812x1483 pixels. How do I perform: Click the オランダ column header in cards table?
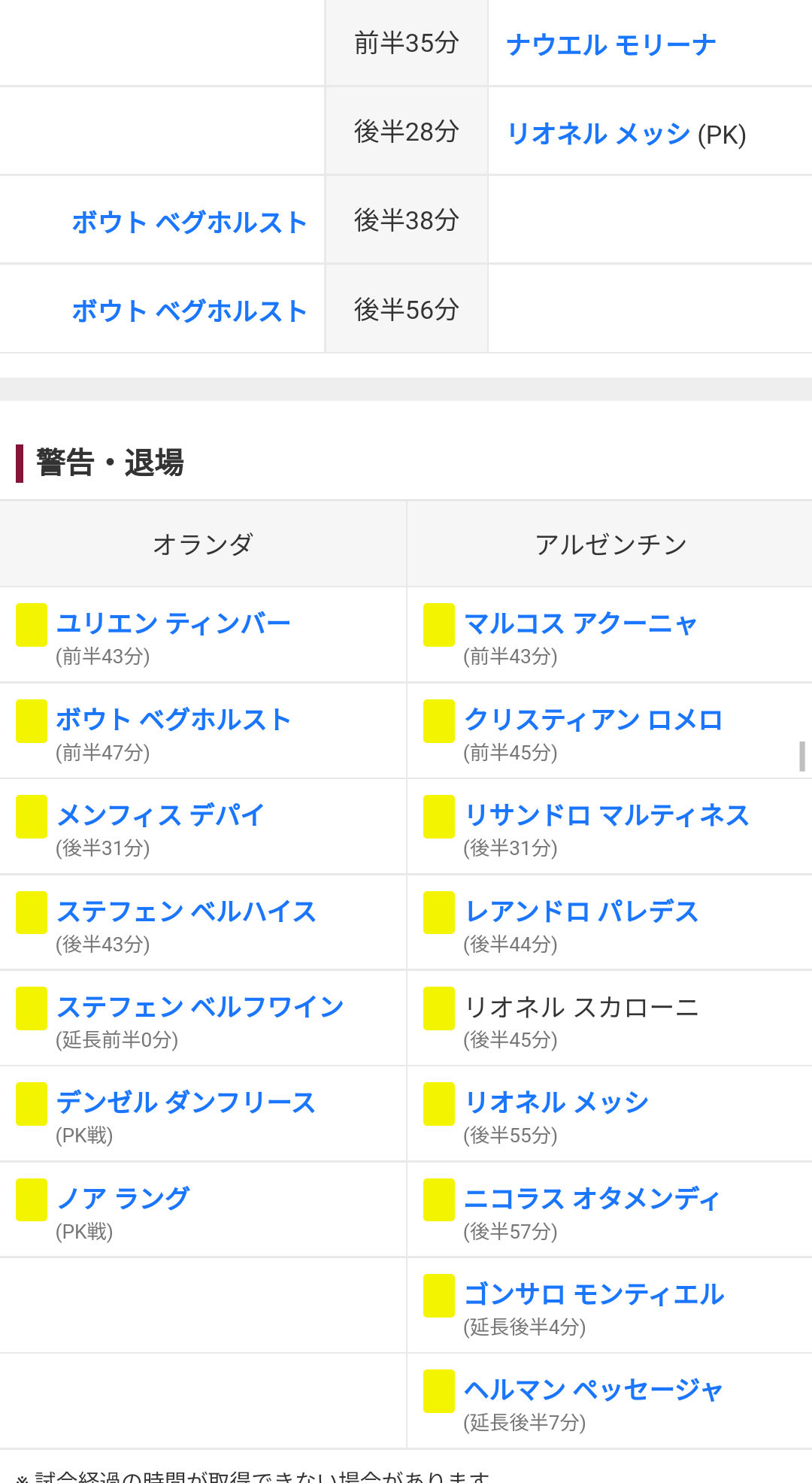(203, 544)
